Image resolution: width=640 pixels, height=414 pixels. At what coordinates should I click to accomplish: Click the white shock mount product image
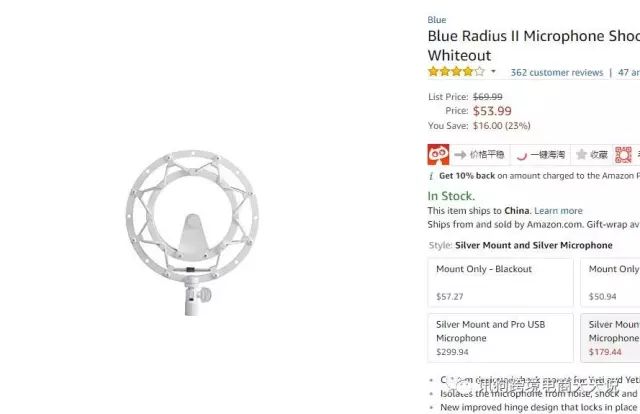(x=192, y=232)
